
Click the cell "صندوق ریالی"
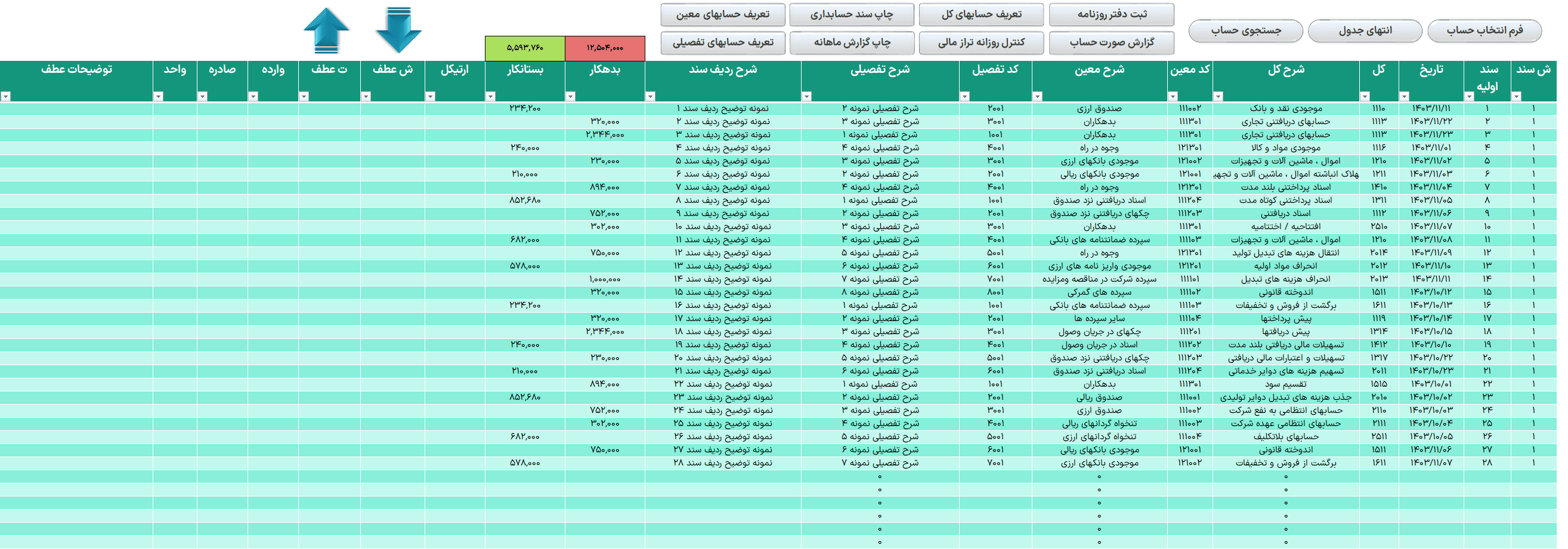pos(1099,397)
